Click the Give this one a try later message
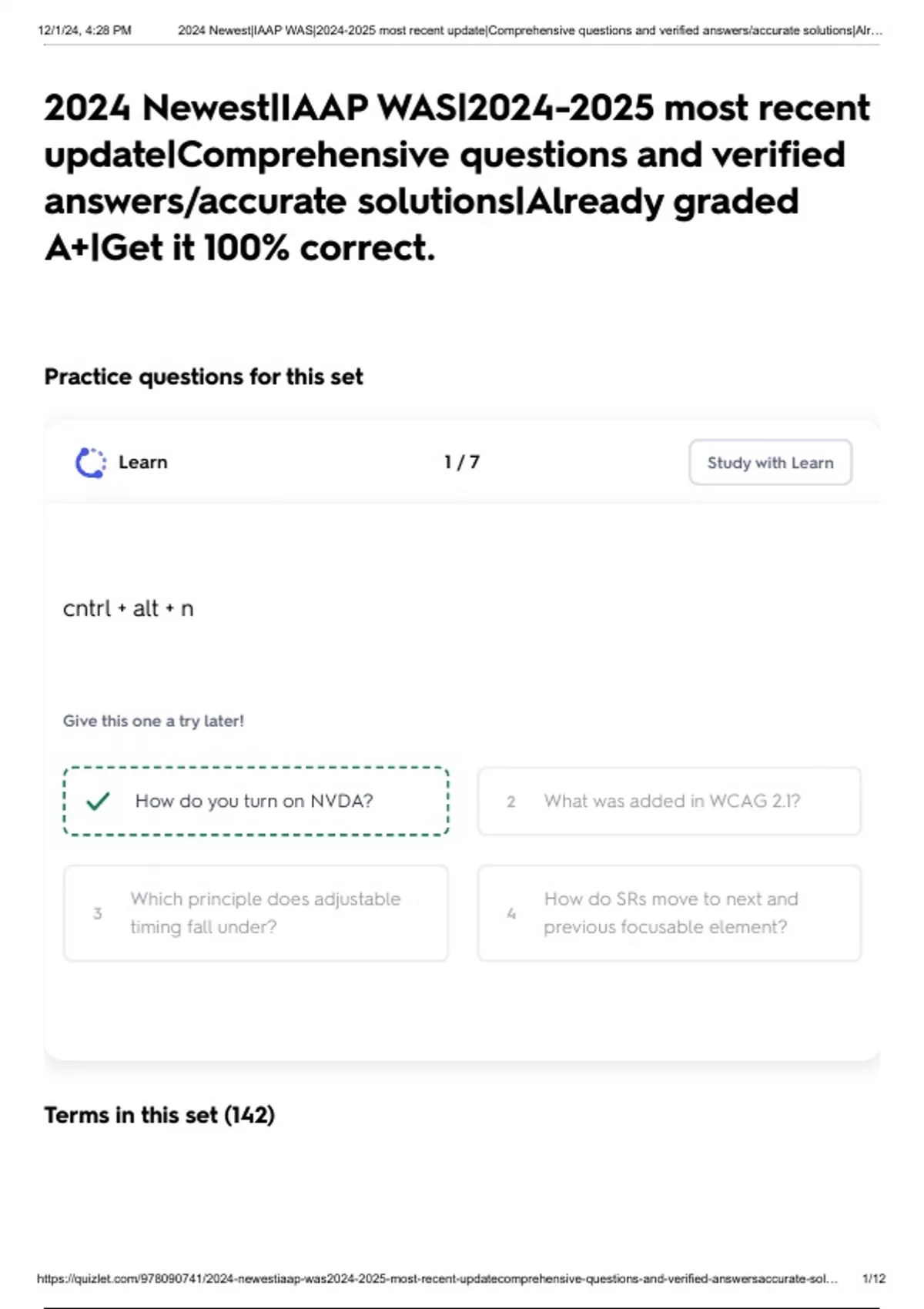 coord(153,721)
